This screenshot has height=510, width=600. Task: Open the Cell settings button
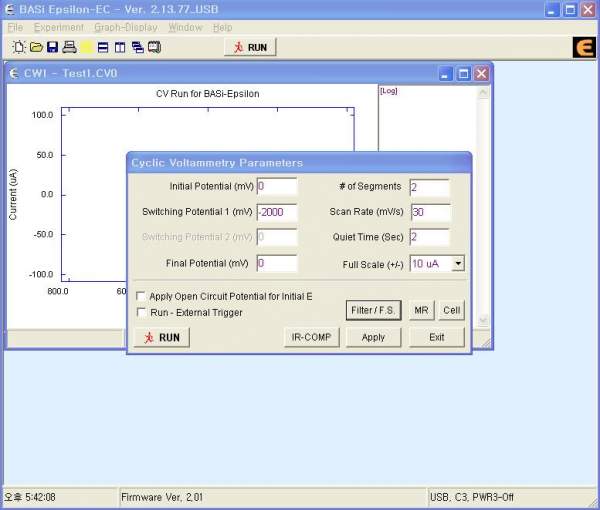tap(452, 310)
